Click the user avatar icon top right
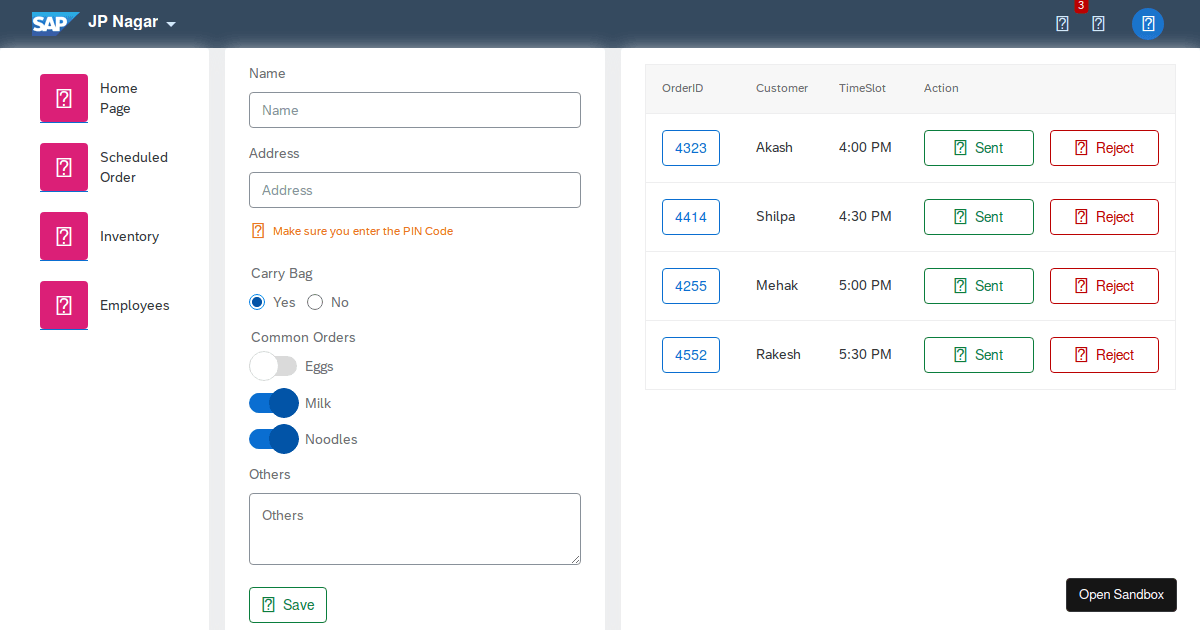1200x630 pixels. [x=1147, y=23]
